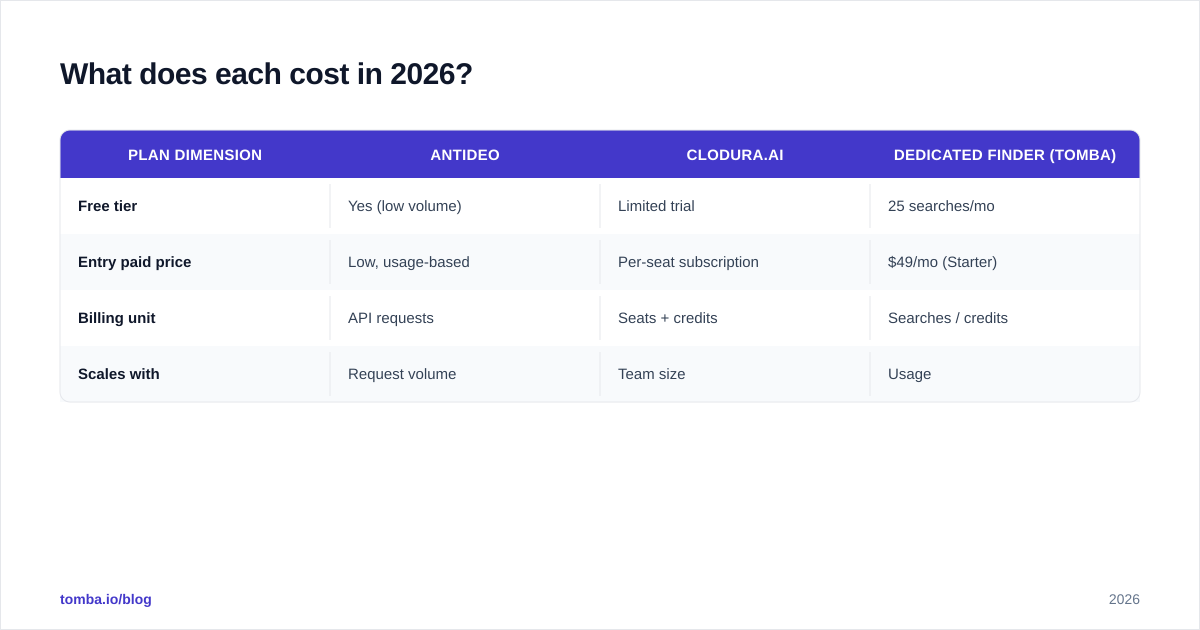Open the tomba.io/blog link
The image size is (1200, 630).
point(106,599)
